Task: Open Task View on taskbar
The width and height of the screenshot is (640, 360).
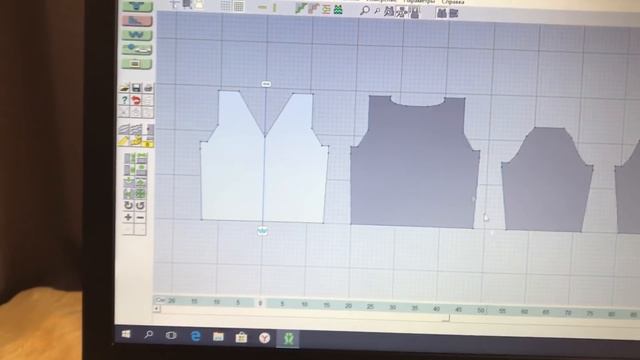Action: coord(171,336)
